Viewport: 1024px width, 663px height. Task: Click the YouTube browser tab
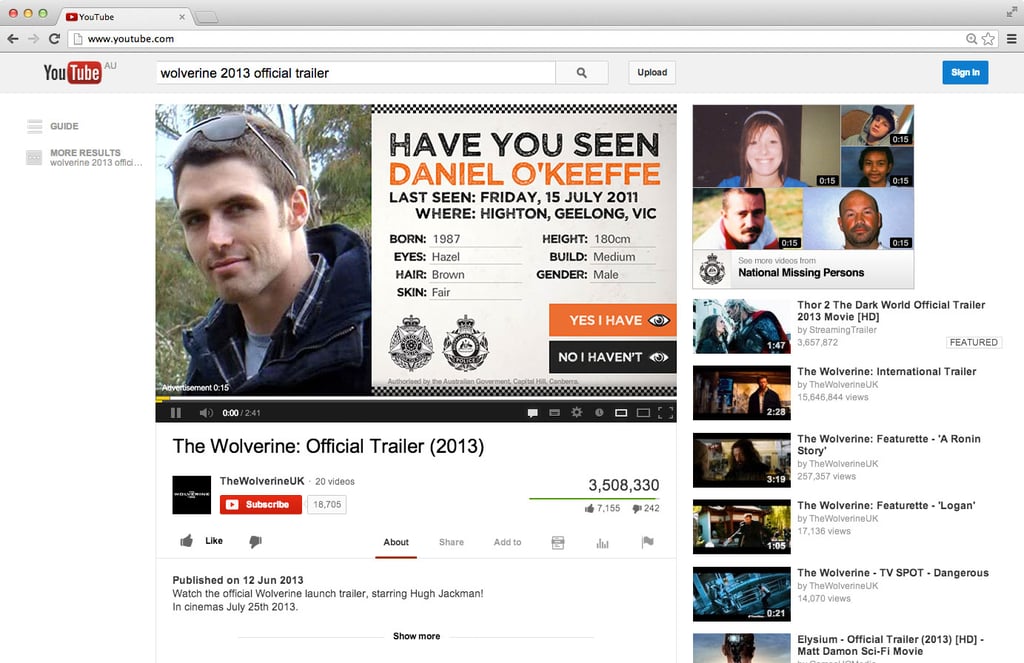[x=124, y=16]
